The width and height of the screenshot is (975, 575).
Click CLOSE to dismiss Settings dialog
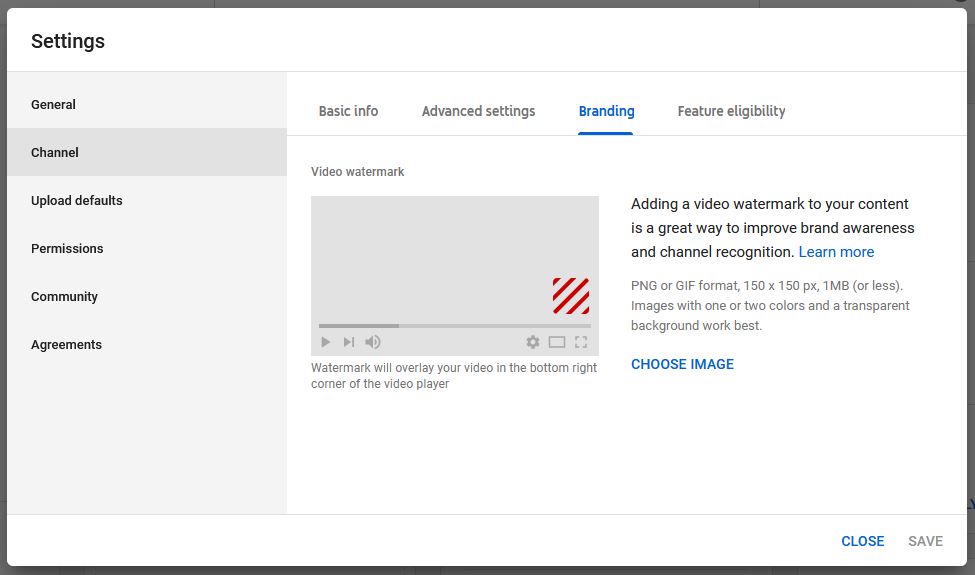click(x=862, y=541)
